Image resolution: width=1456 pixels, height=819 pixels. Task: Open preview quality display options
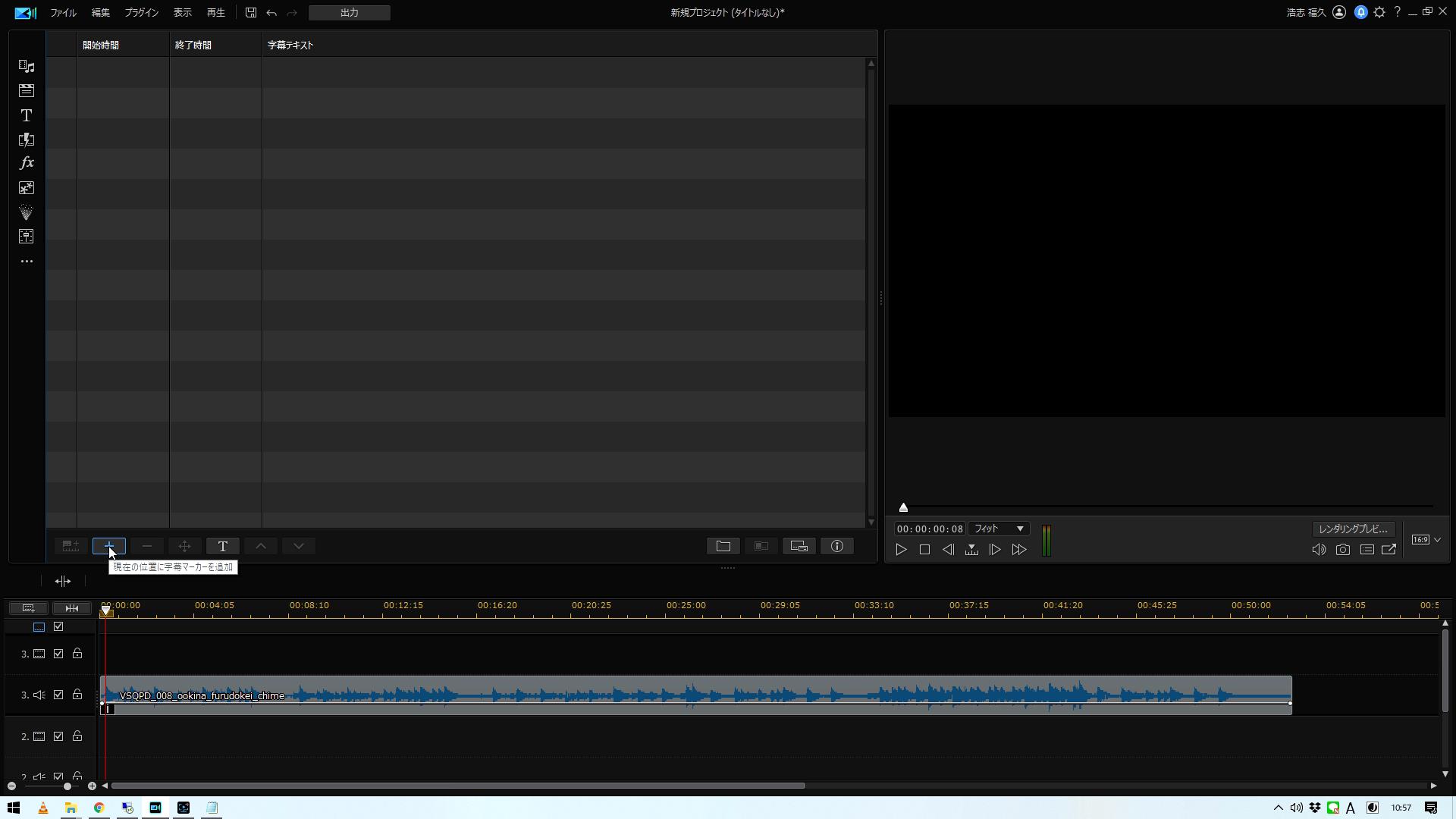pos(1367,550)
